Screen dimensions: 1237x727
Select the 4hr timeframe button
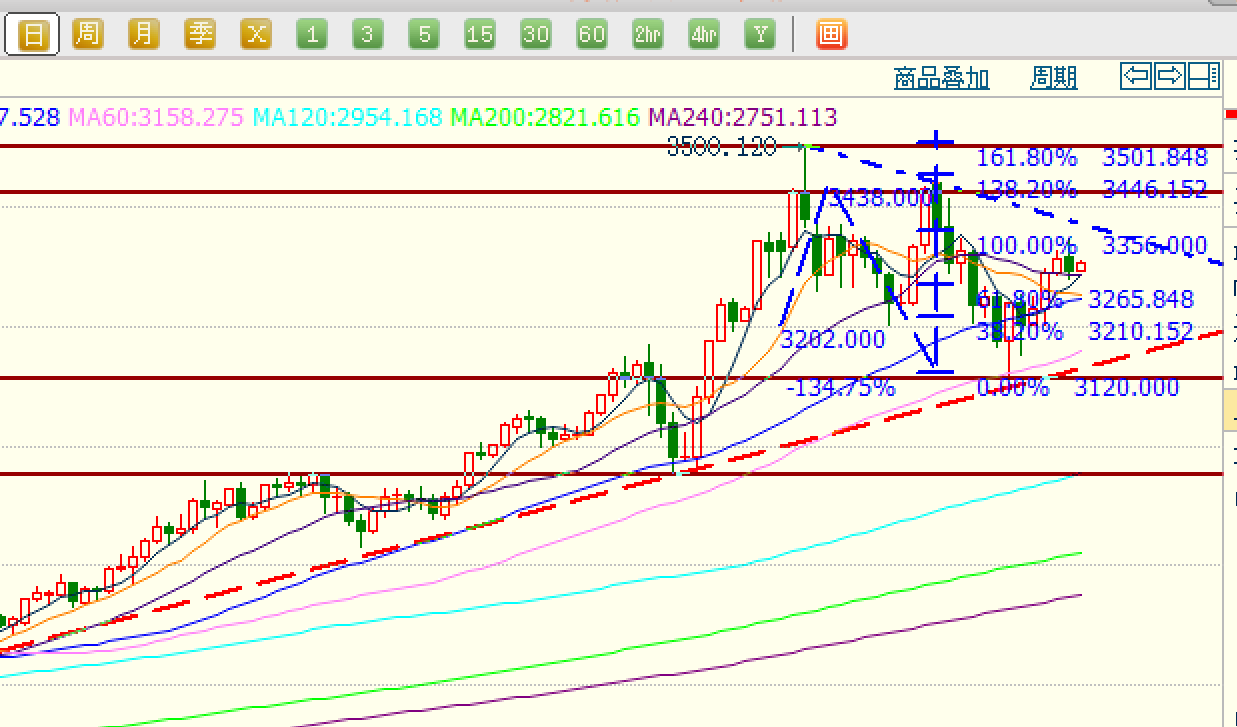coord(704,35)
